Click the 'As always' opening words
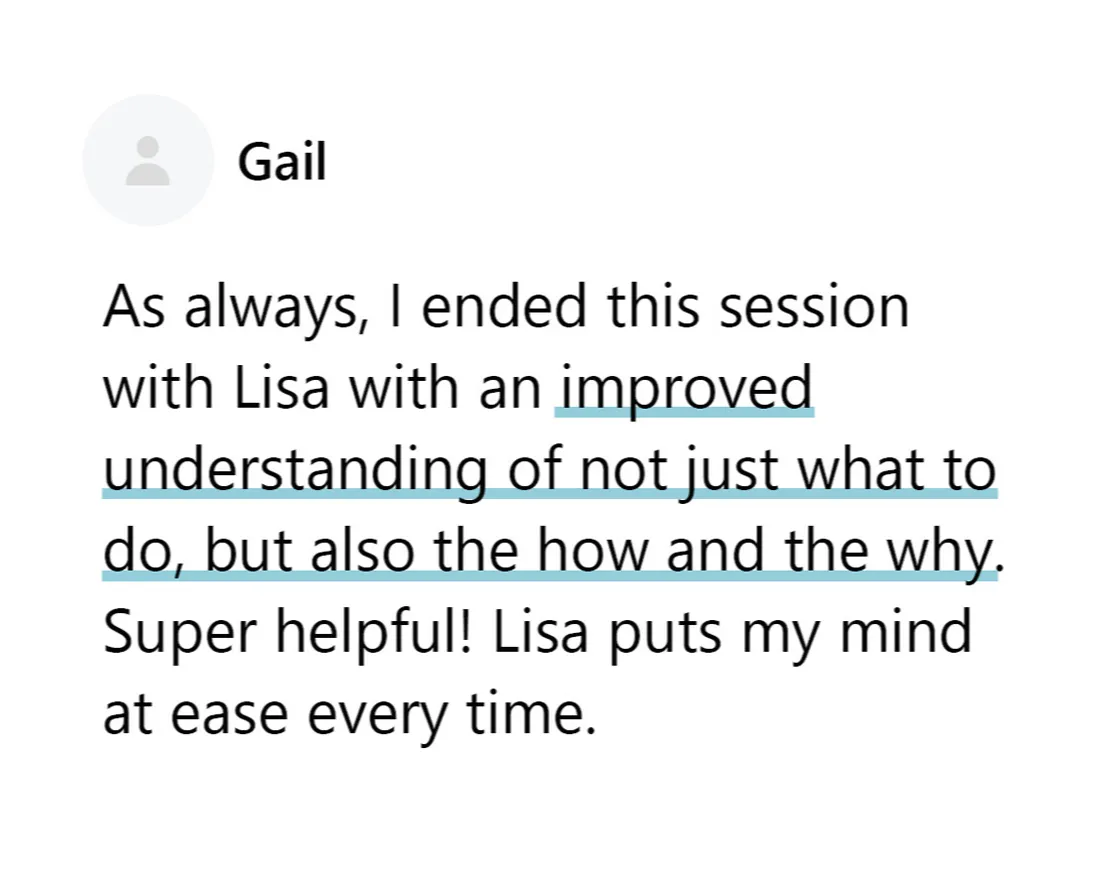 pos(225,308)
